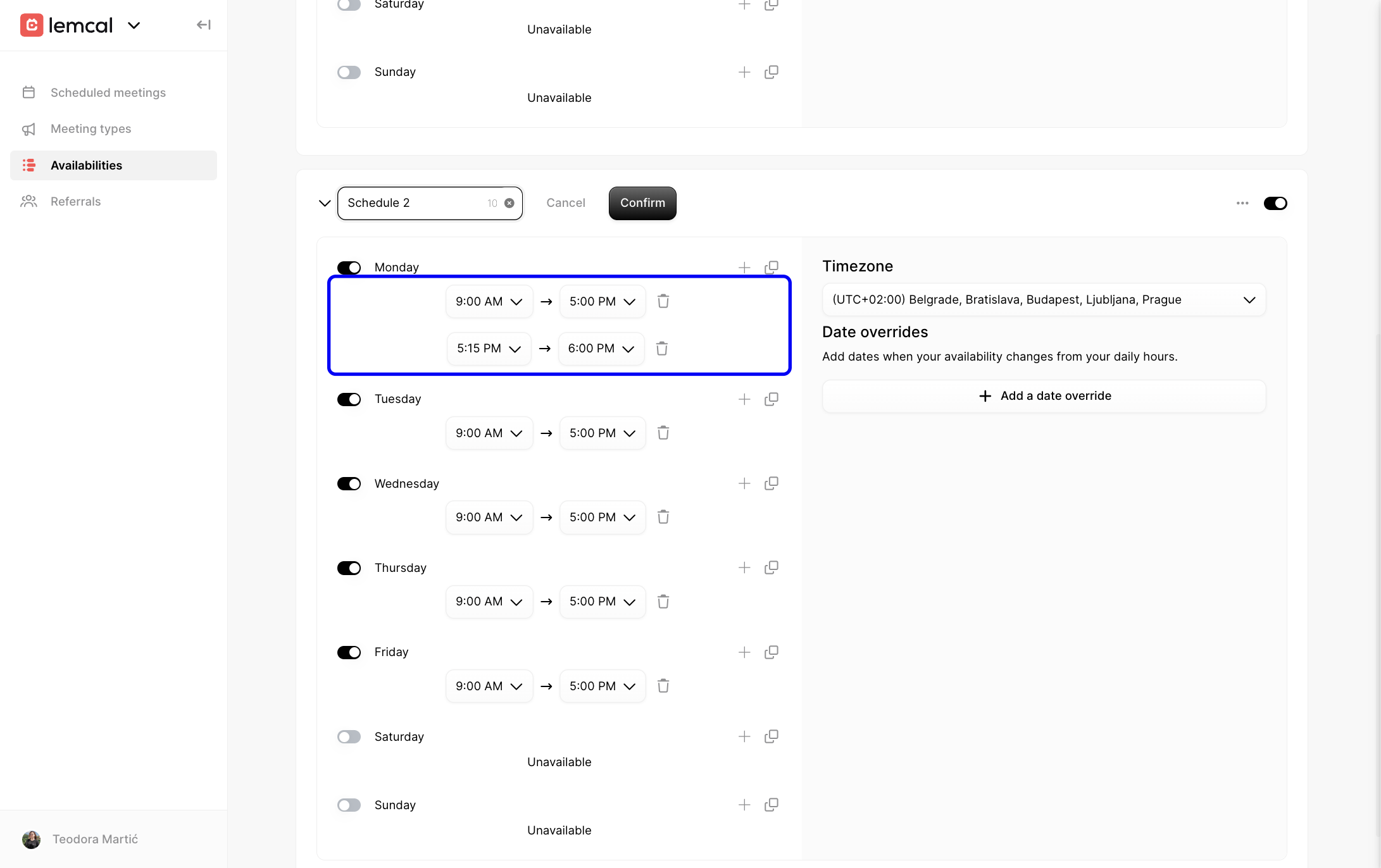1381x868 pixels.
Task: Add a date override
Action: coord(1043,396)
